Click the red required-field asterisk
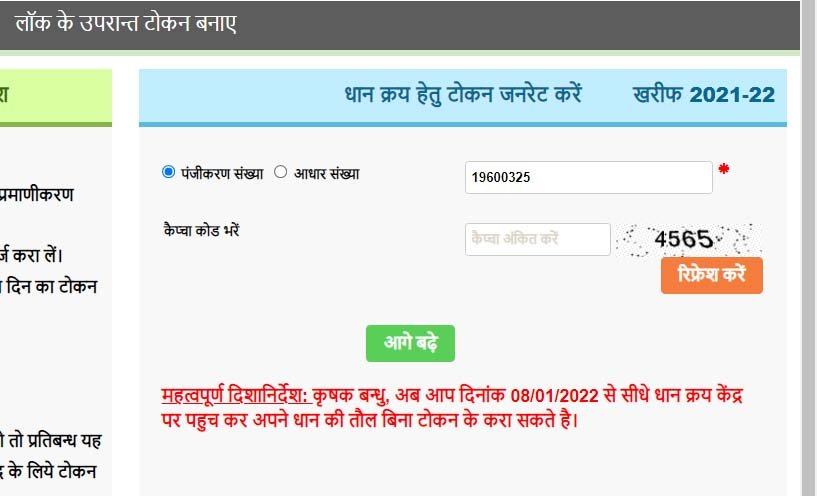The image size is (817, 496). pos(723,169)
